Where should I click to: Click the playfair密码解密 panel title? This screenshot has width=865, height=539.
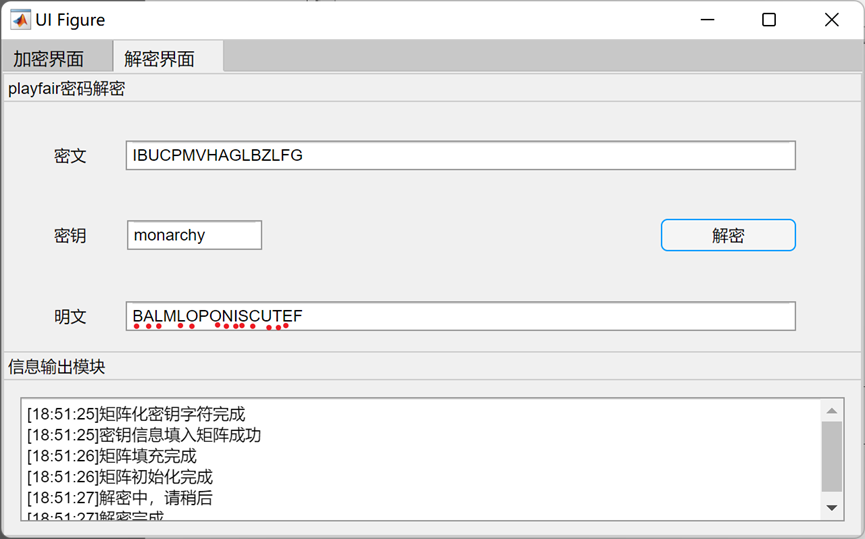tap(67, 88)
